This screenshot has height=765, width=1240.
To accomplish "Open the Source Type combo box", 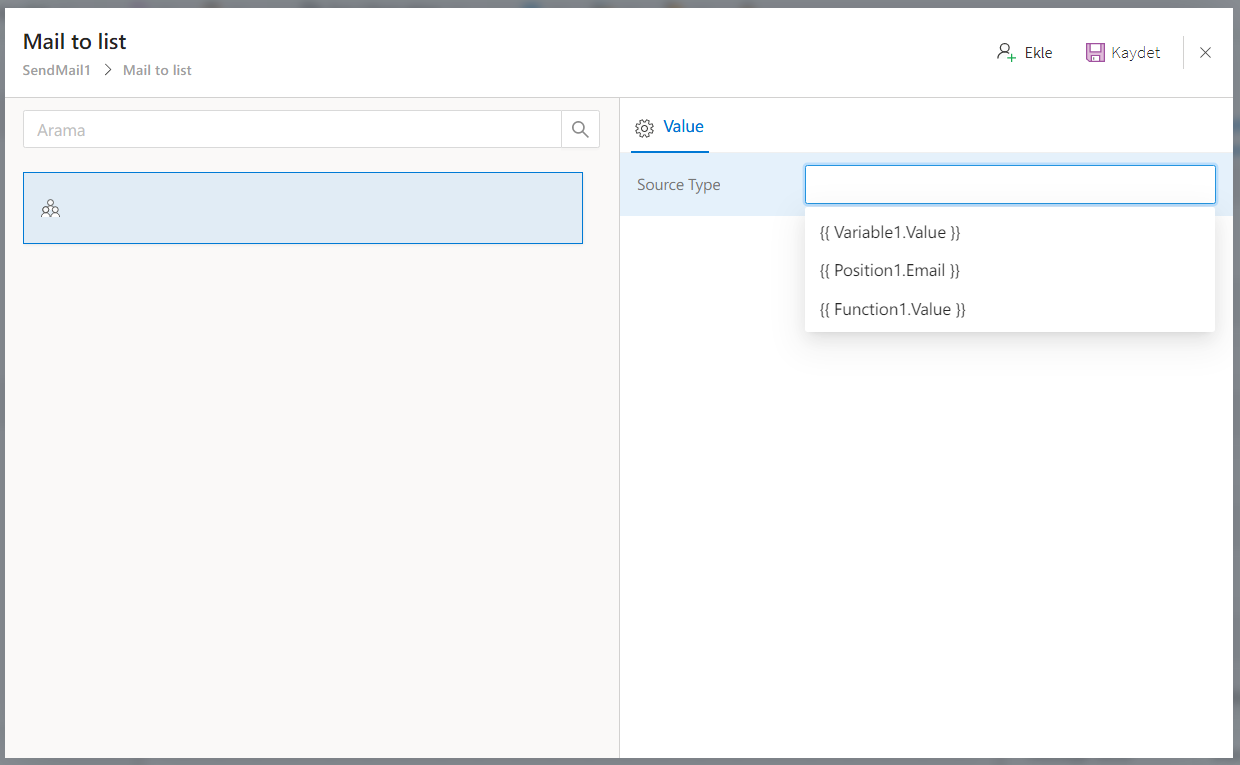I will pos(1010,185).
